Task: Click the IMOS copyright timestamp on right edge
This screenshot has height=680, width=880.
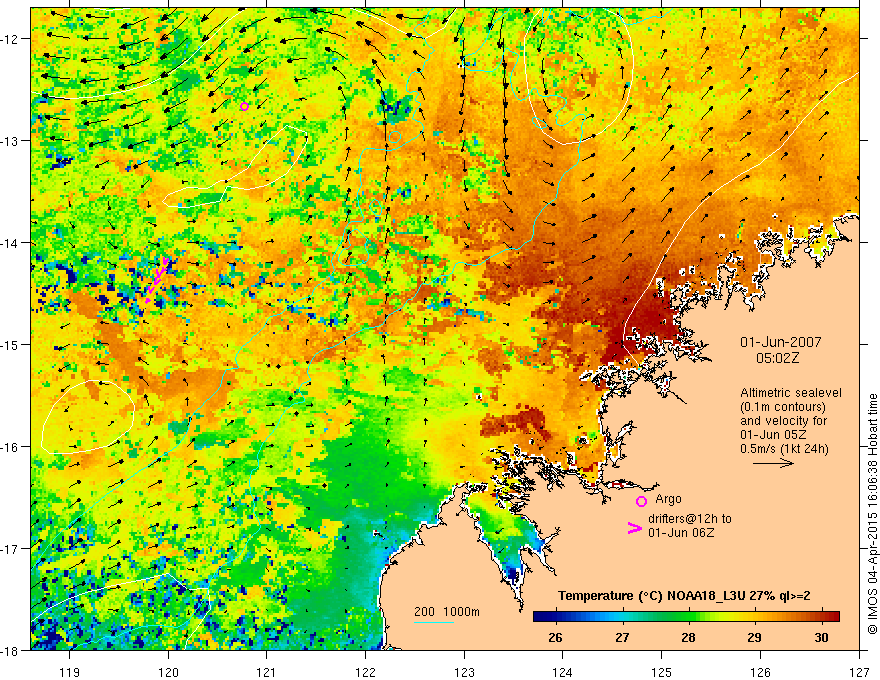Action: (872, 514)
